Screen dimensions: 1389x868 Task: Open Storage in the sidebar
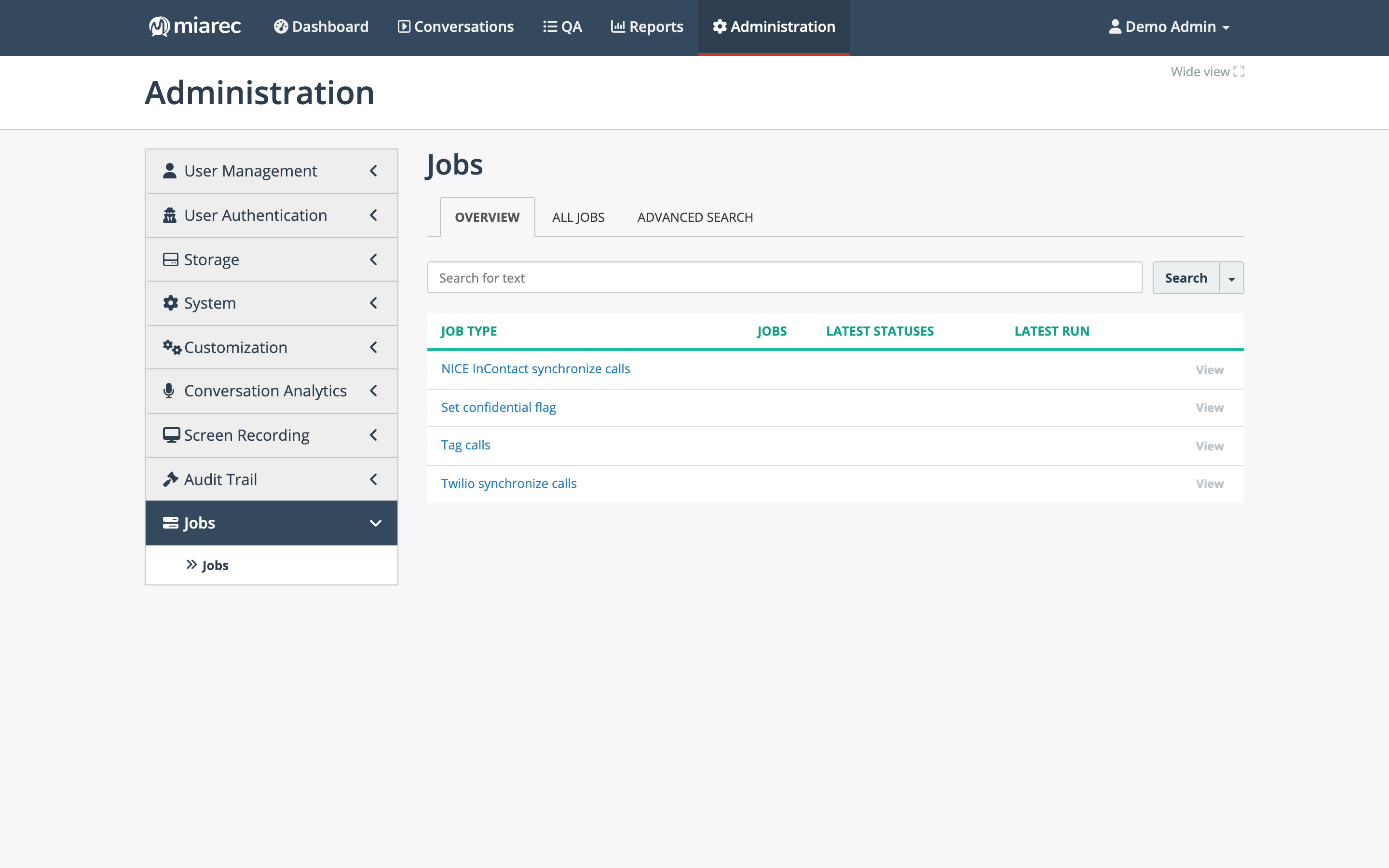[272, 259]
